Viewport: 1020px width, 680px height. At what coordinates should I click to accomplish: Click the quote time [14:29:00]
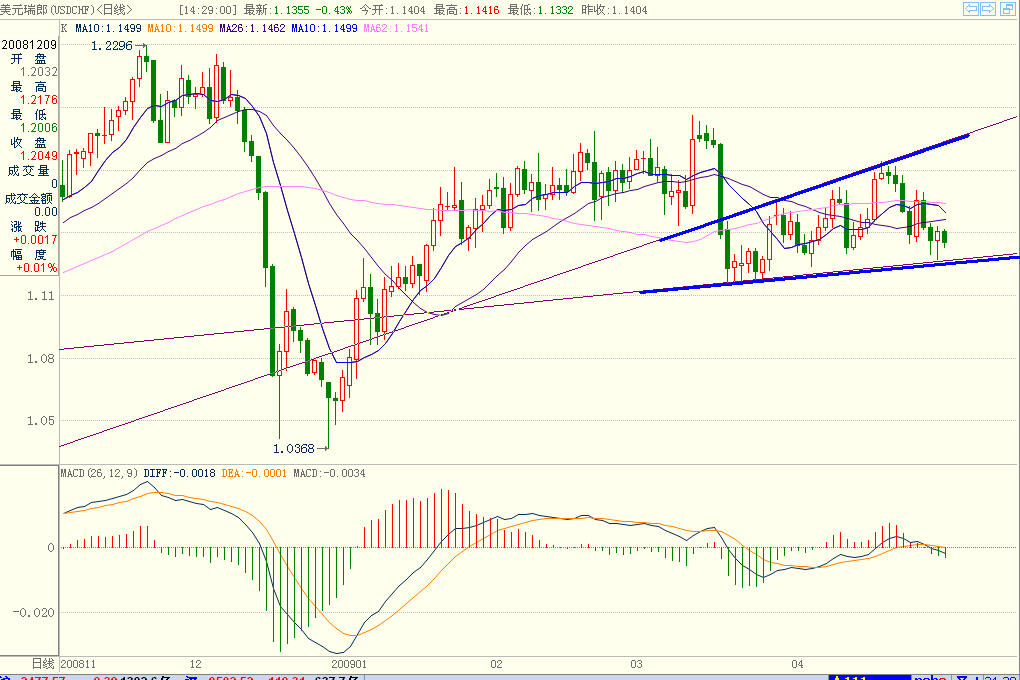point(208,10)
